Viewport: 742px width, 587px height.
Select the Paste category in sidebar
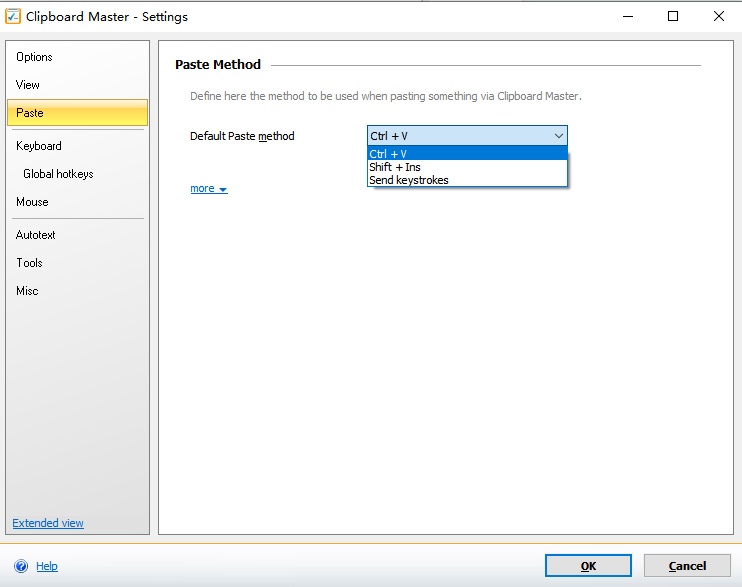pyautogui.click(x=30, y=113)
